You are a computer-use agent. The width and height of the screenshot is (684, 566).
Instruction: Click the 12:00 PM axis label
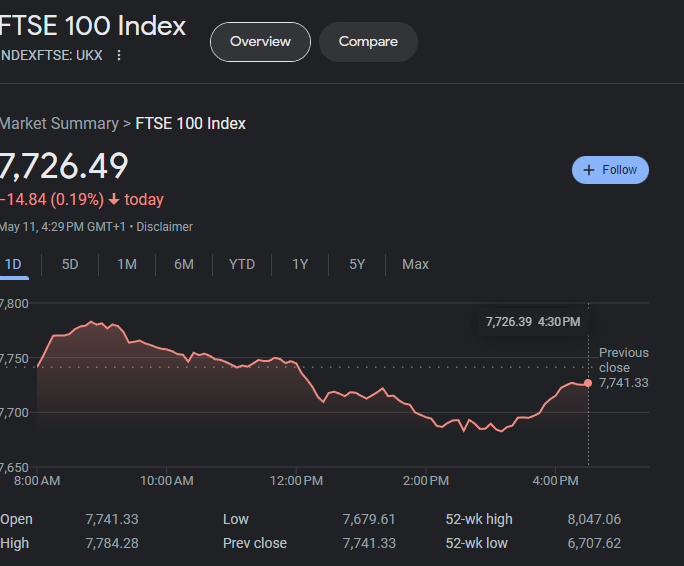[296, 481]
